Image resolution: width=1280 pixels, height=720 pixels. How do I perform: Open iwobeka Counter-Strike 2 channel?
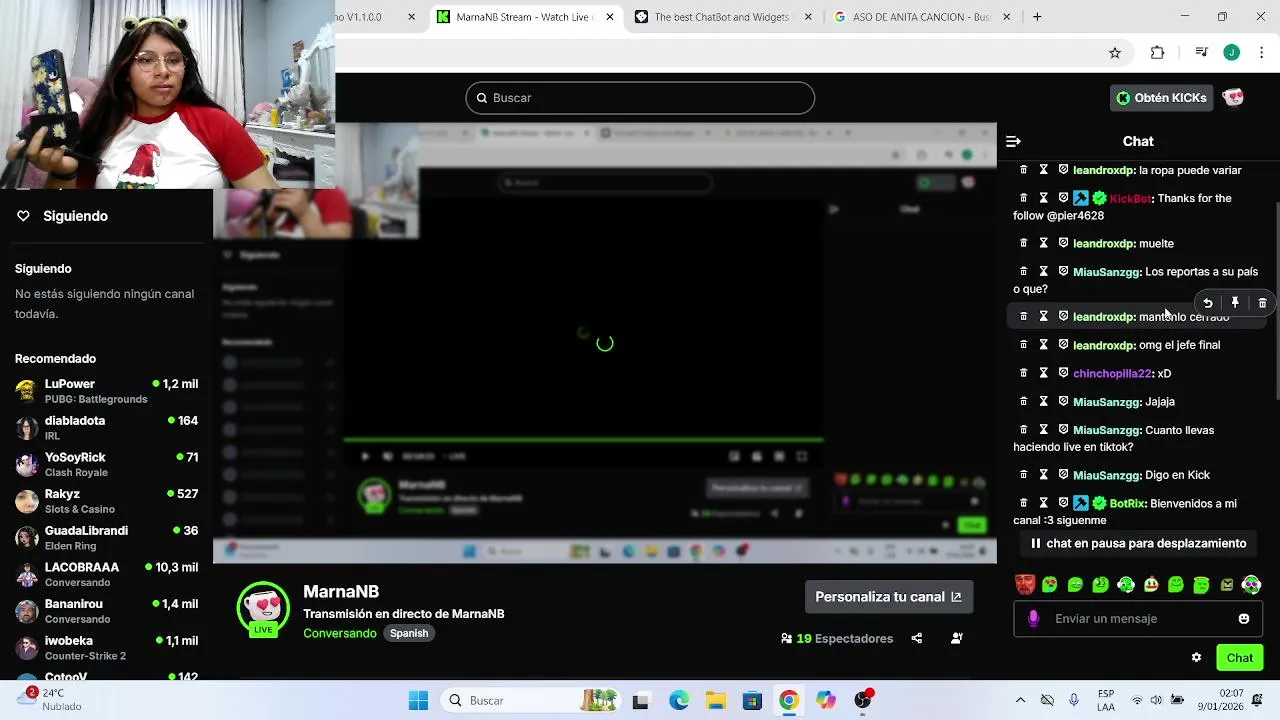[106, 648]
